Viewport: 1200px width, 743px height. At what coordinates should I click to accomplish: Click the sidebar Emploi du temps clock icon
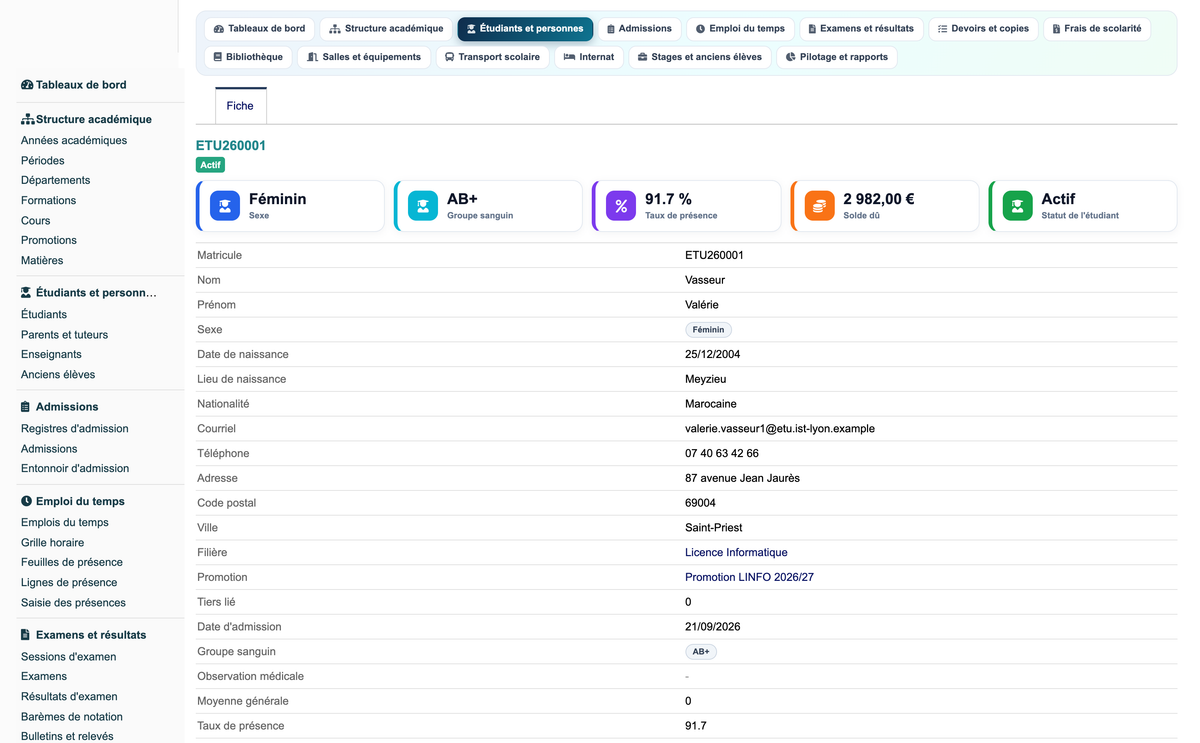(26, 501)
